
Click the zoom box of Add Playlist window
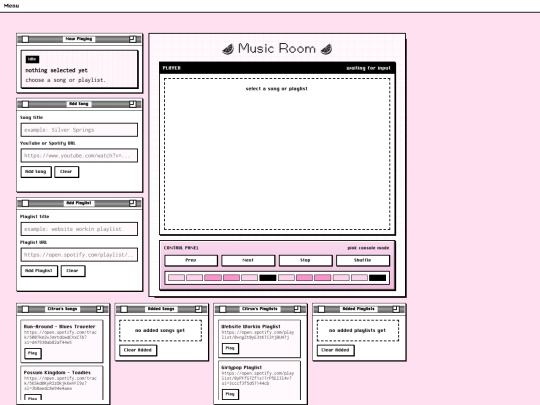tap(133, 203)
